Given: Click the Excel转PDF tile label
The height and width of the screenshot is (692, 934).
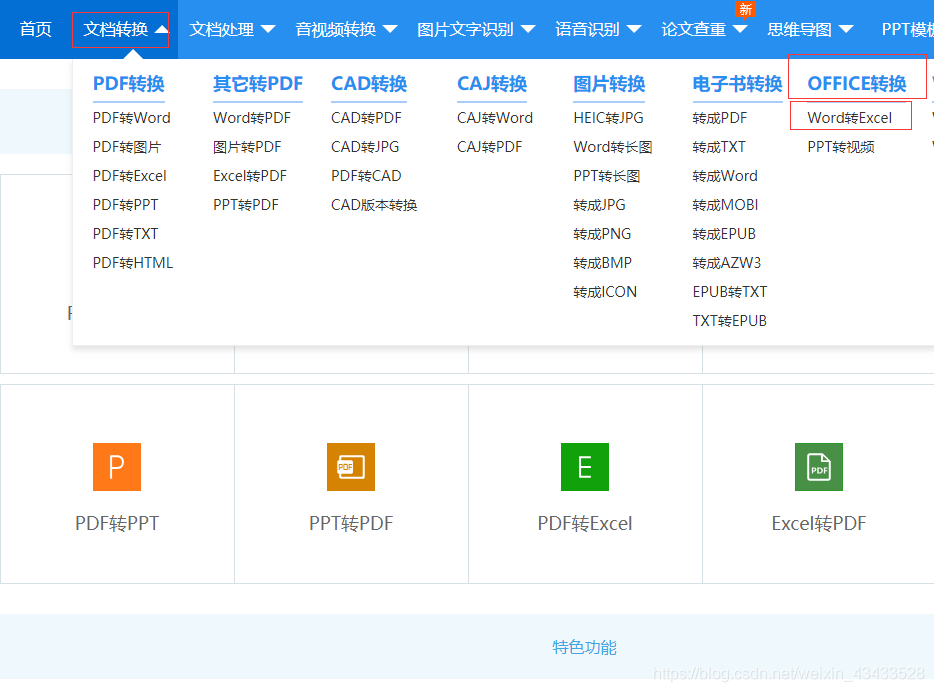Looking at the screenshot, I should [819, 523].
